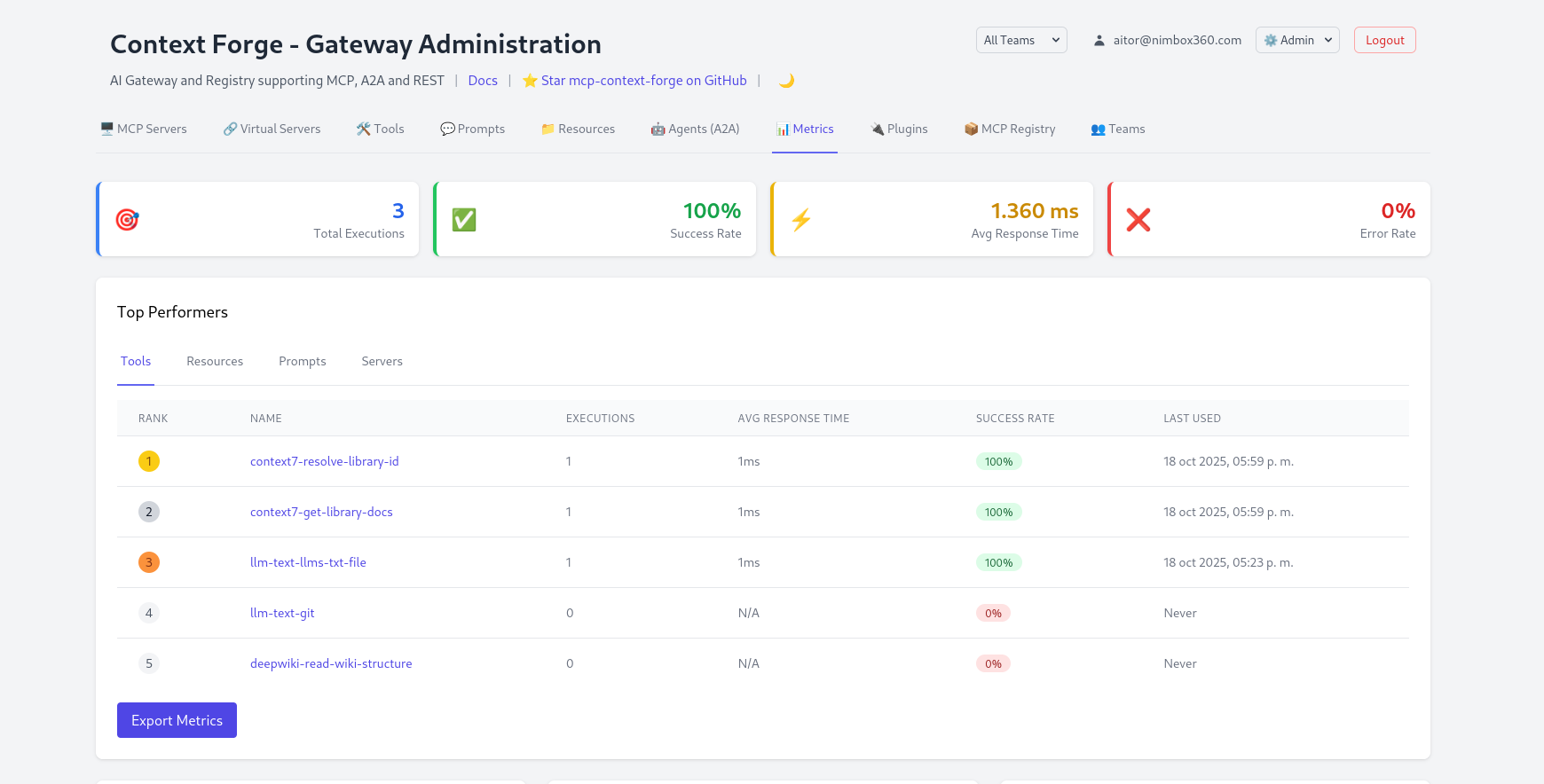Toggle dark mode with the moon icon
The height and width of the screenshot is (784, 1544).
(x=786, y=81)
